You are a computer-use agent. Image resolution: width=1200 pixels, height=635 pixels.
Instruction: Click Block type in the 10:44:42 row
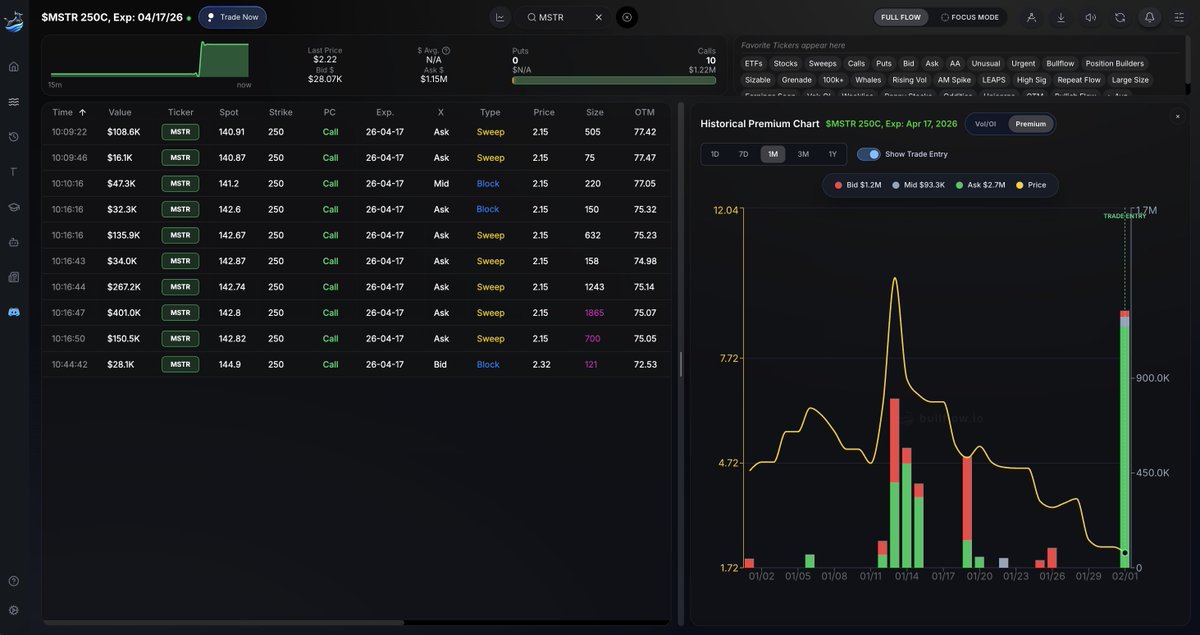[x=488, y=365]
